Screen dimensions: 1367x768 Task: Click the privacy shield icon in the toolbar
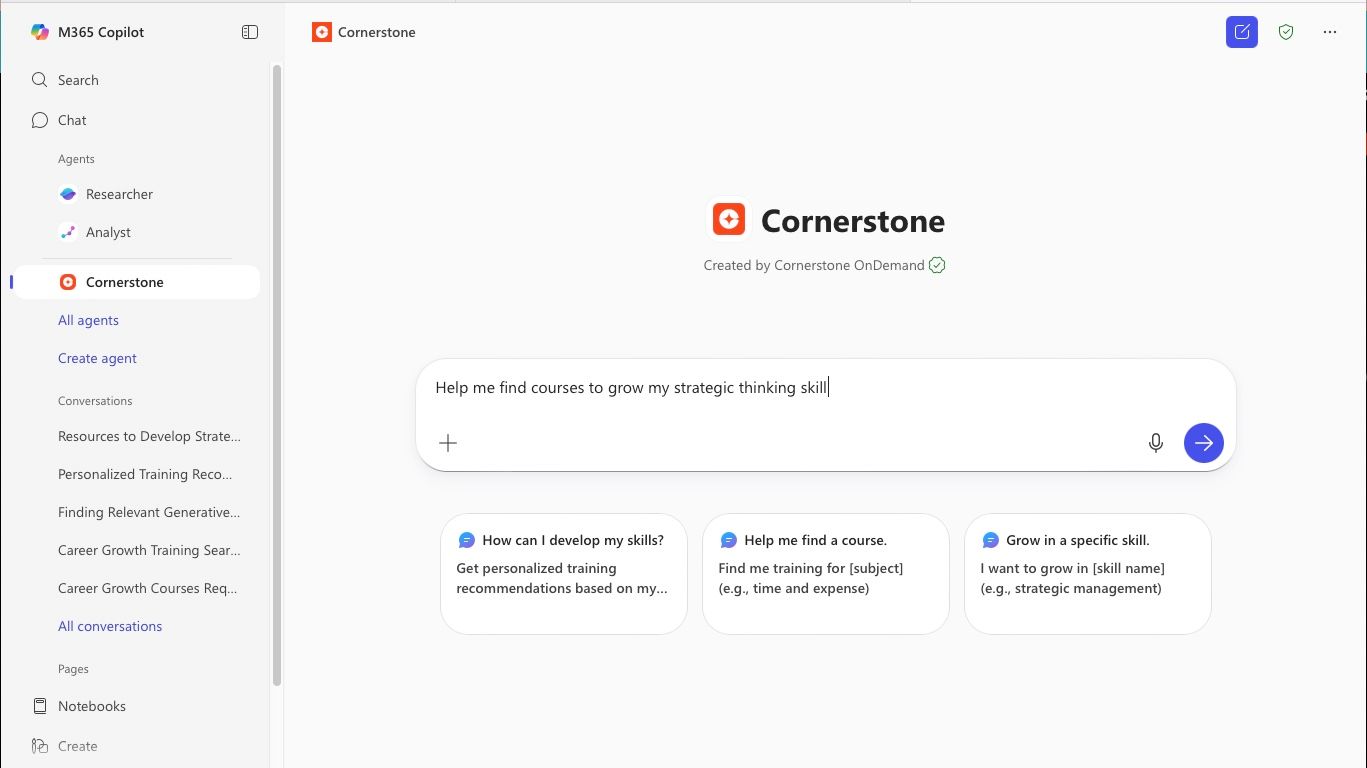point(1286,31)
